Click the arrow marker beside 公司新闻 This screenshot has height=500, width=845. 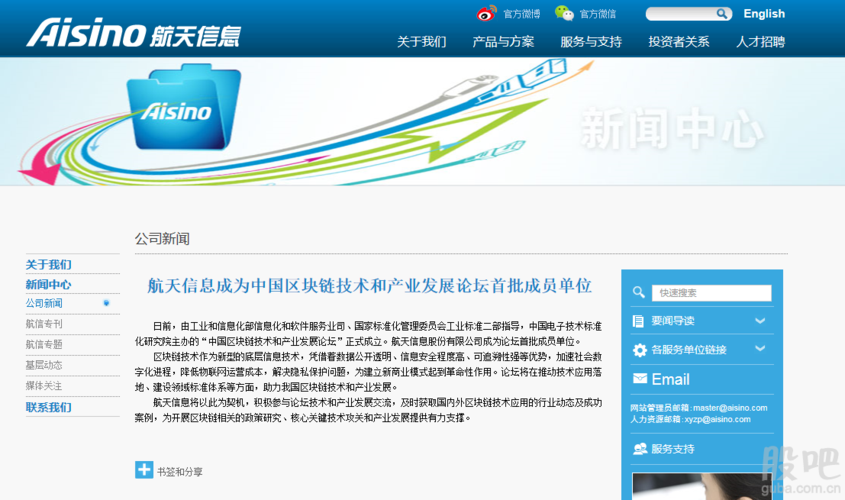106,303
